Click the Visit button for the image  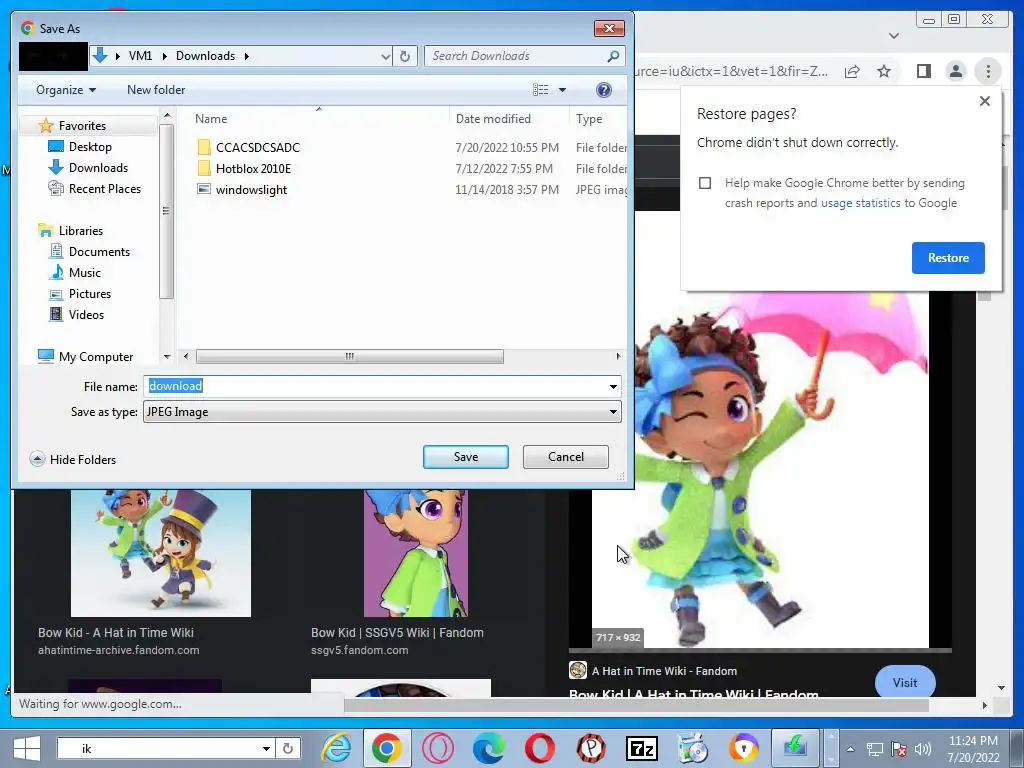click(x=905, y=682)
